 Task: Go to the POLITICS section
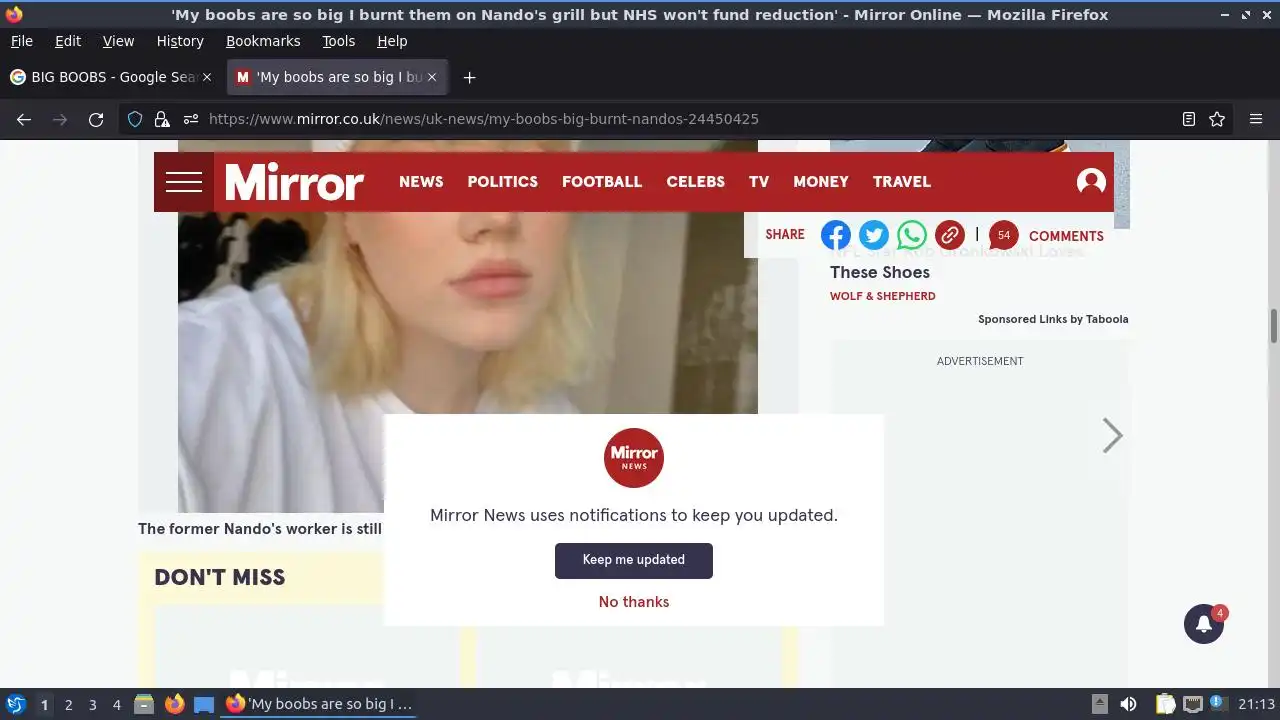(502, 182)
